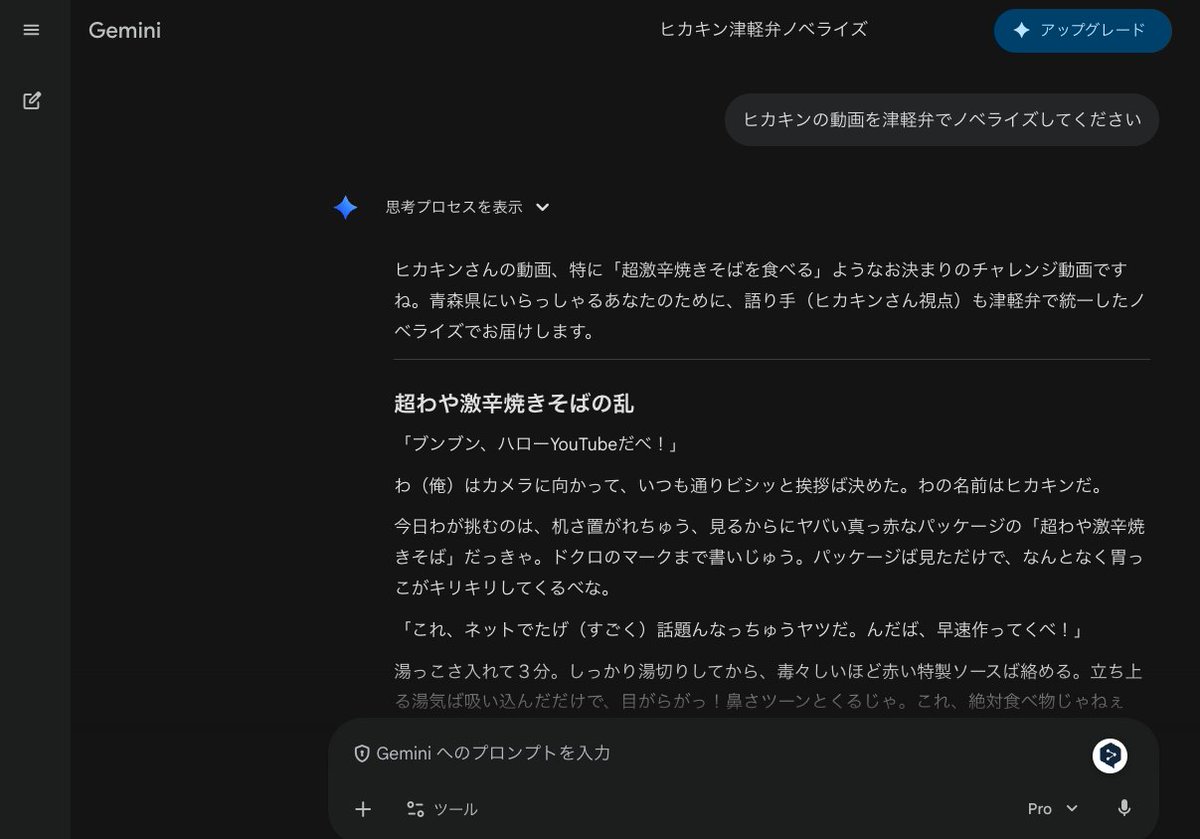Click the heading 超わや激辛焼きそばの乱

pyautogui.click(x=514, y=403)
